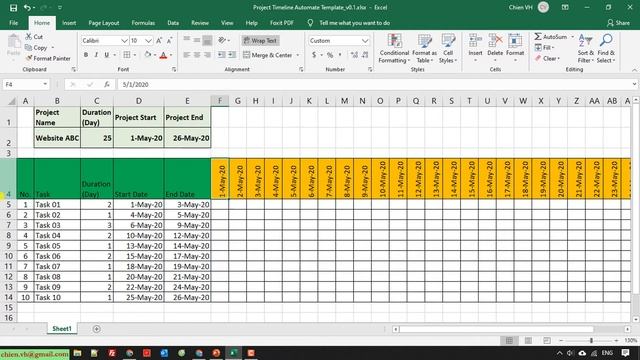This screenshot has width=640, height=360.
Task: Switch to the Formulas tab
Action: 143,23
